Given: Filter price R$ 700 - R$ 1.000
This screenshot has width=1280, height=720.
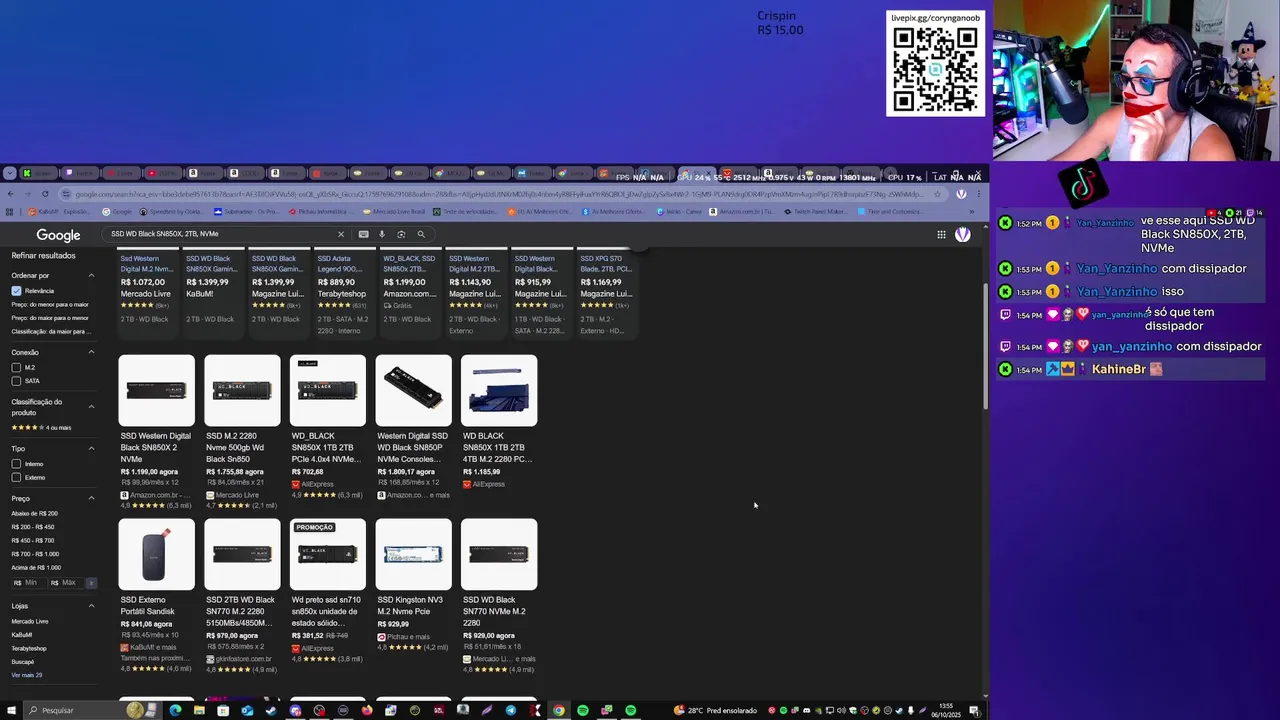Looking at the screenshot, I should tap(35, 554).
